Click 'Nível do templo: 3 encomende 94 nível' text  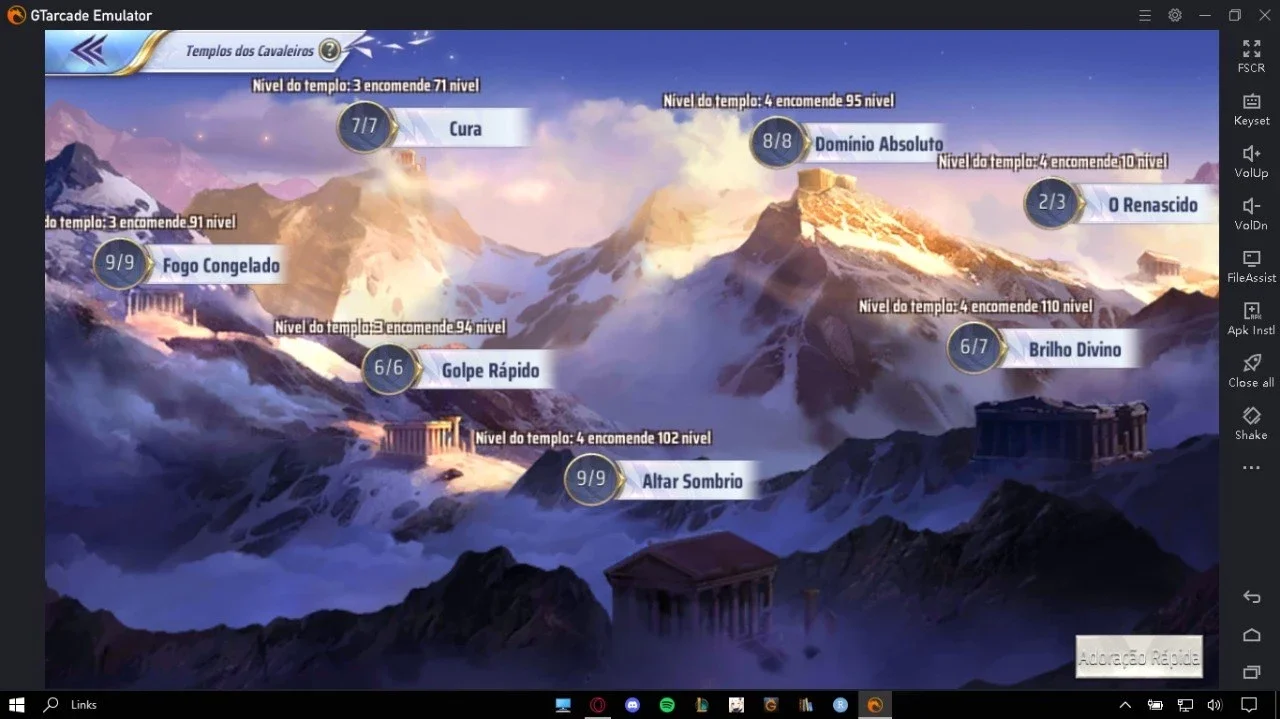point(390,327)
